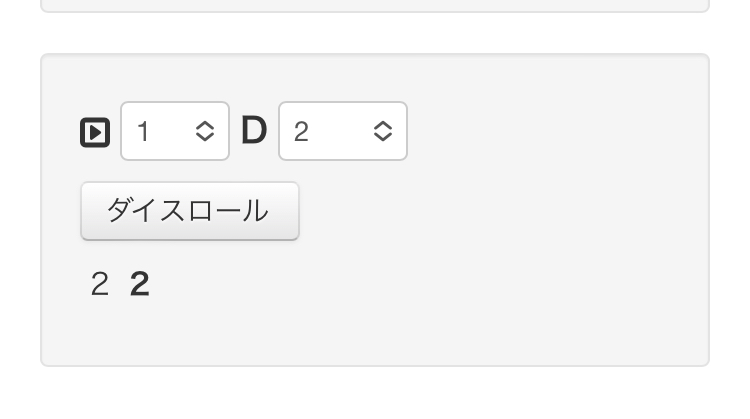The width and height of the screenshot is (750, 419).
Task: Click the bold total result 2
Action: pyautogui.click(x=140, y=285)
